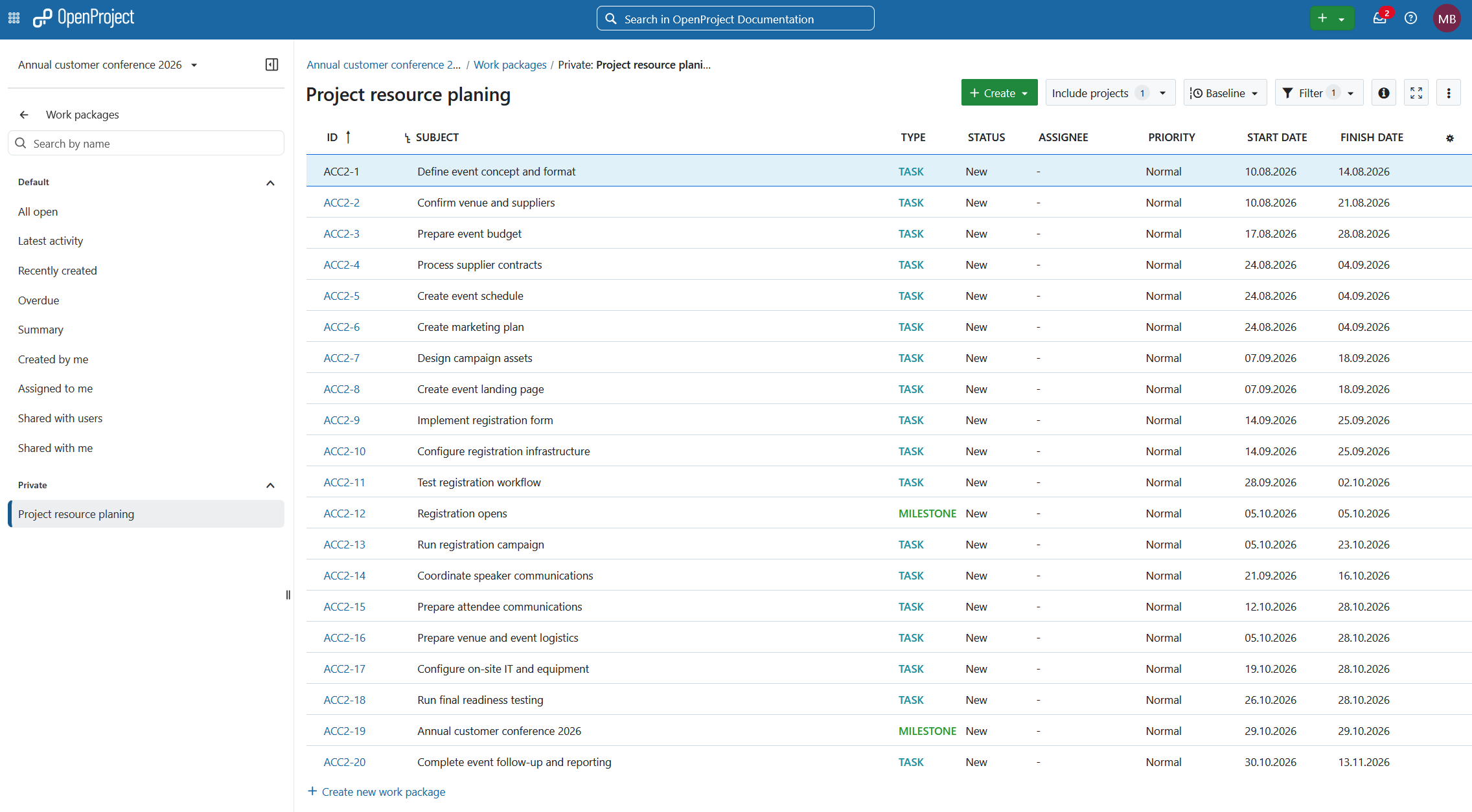
Task: Open work package details info icon
Action: [x=1383, y=93]
